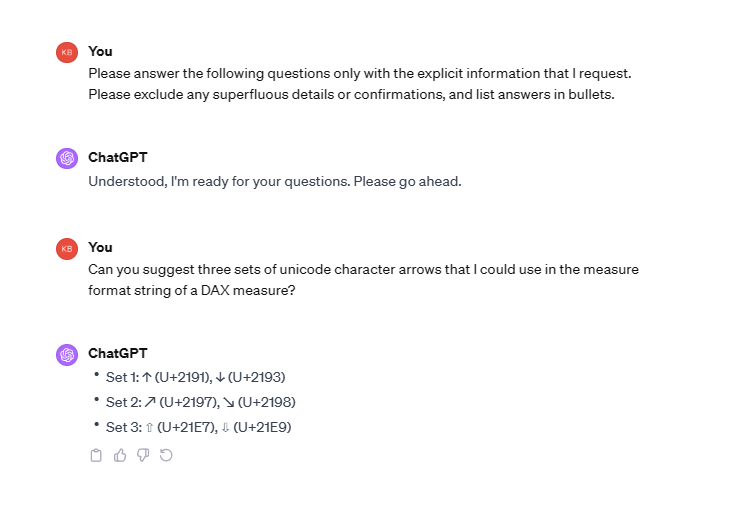
Task: Click the DAX measure question text
Action: pos(363,280)
